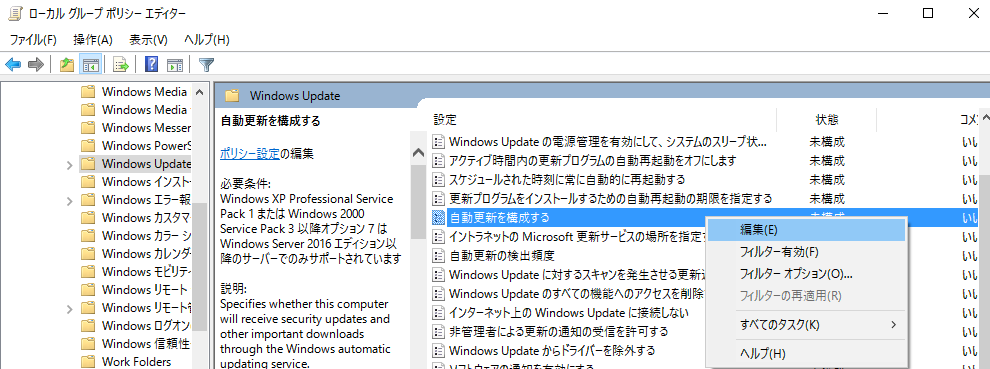Screen dimensions: 990x369
Task: Click icon of 自動更新の検出頻度 policy row
Action: click(x=438, y=256)
